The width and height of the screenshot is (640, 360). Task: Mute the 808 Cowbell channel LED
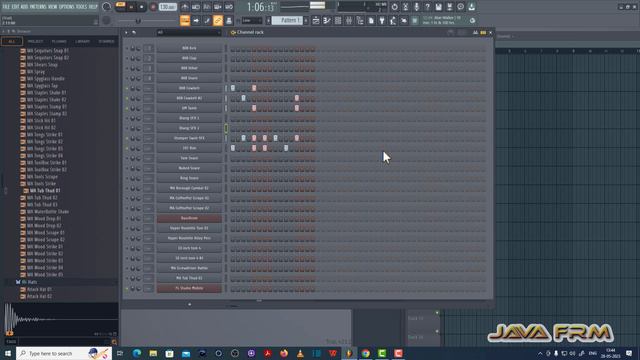coord(127,89)
